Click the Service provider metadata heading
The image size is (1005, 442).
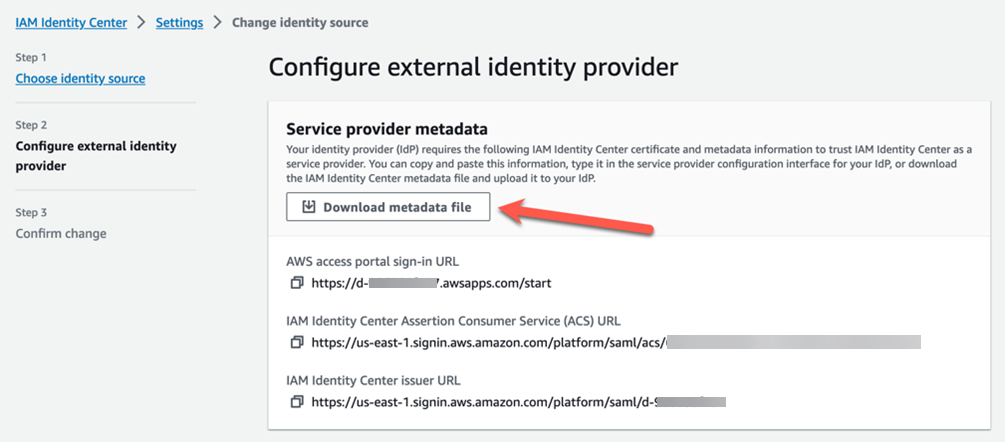pos(387,129)
